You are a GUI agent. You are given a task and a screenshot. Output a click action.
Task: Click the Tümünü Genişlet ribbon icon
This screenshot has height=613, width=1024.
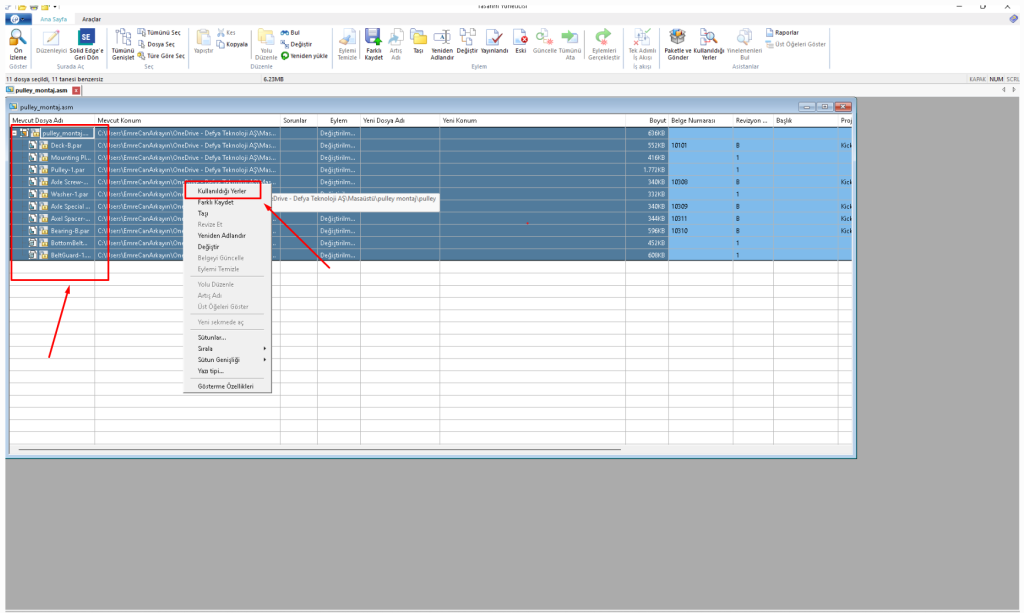122,38
